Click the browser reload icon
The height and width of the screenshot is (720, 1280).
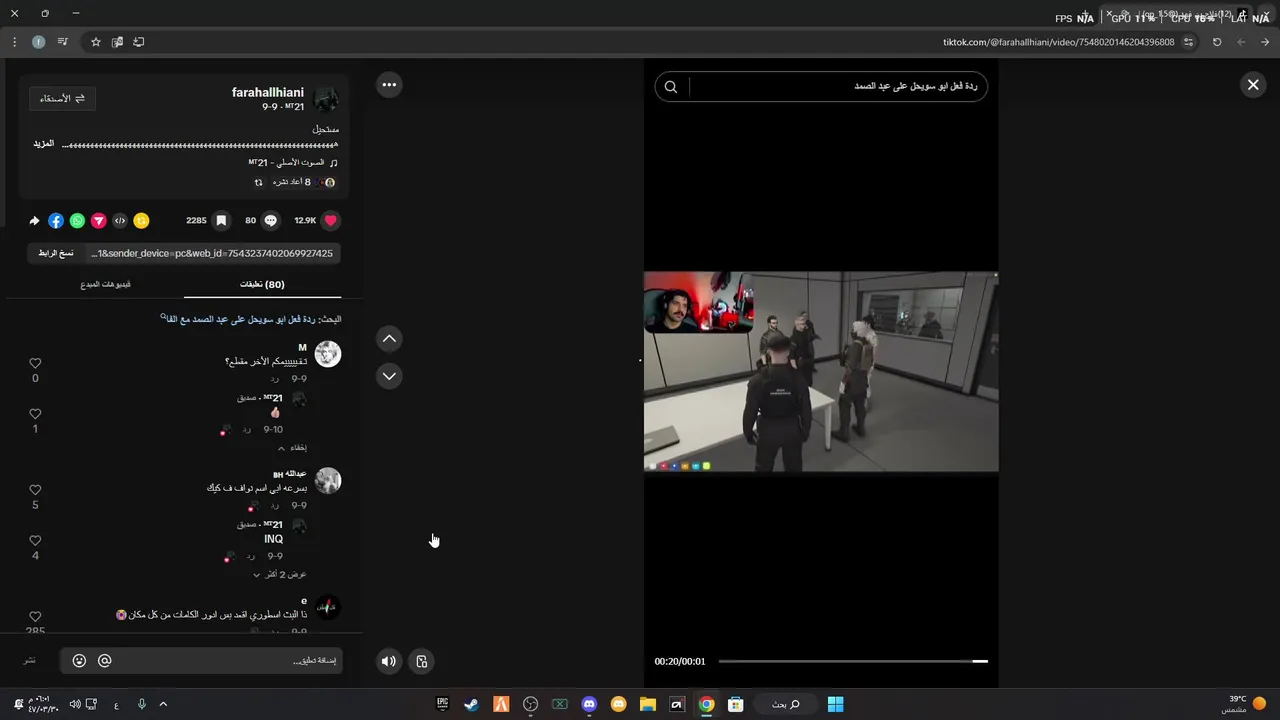[x=1217, y=42]
